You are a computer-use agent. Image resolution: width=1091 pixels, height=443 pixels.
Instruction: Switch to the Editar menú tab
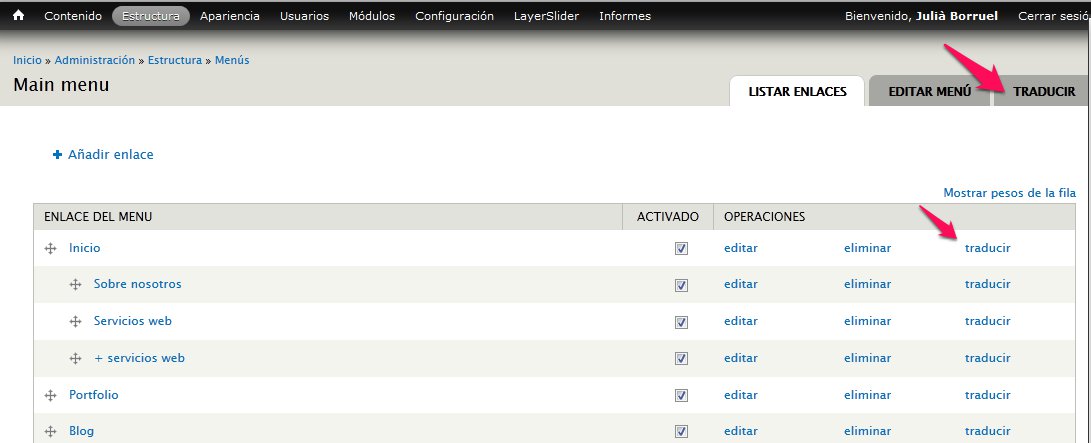(x=930, y=91)
